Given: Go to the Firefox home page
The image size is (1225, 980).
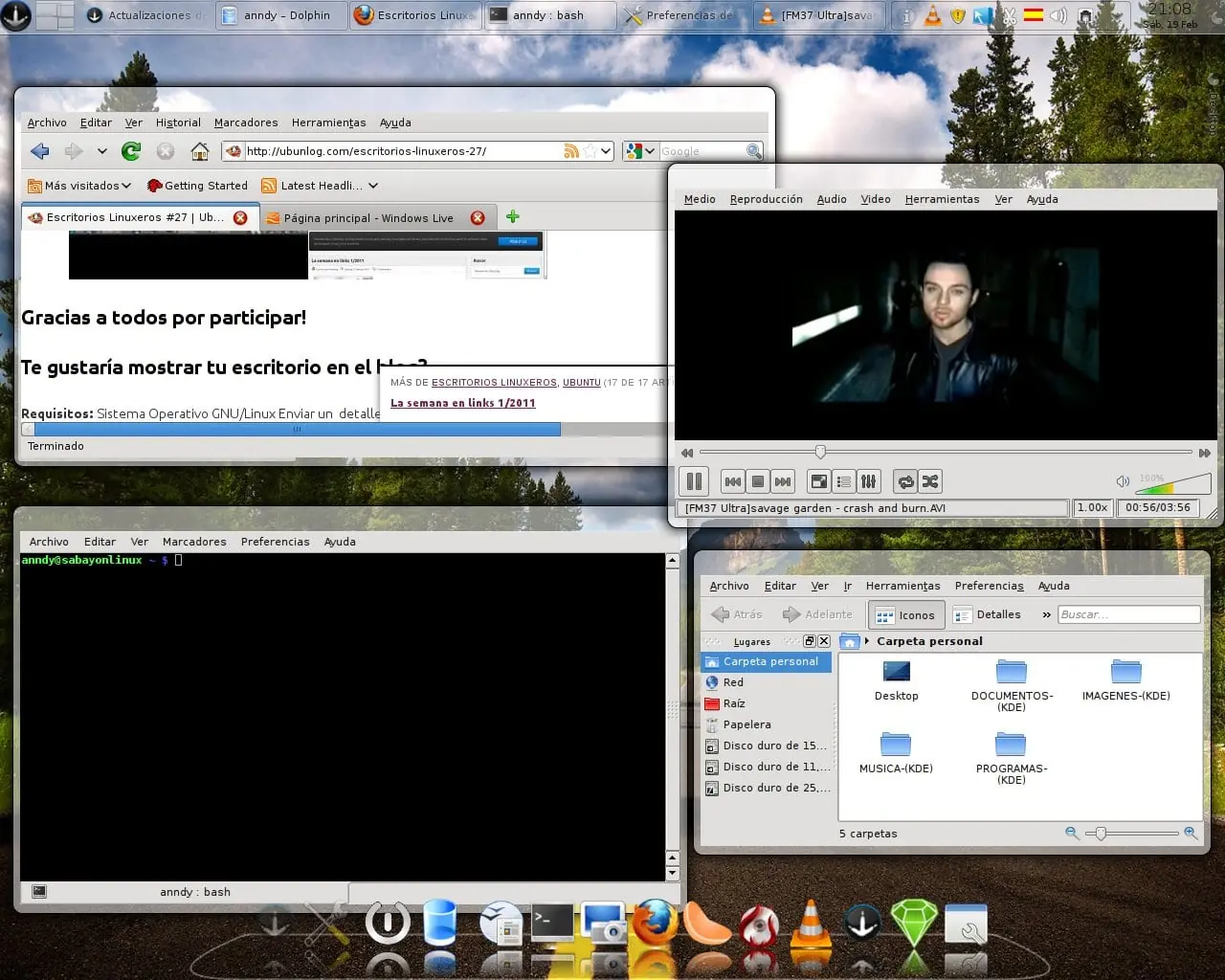Looking at the screenshot, I should [x=200, y=151].
